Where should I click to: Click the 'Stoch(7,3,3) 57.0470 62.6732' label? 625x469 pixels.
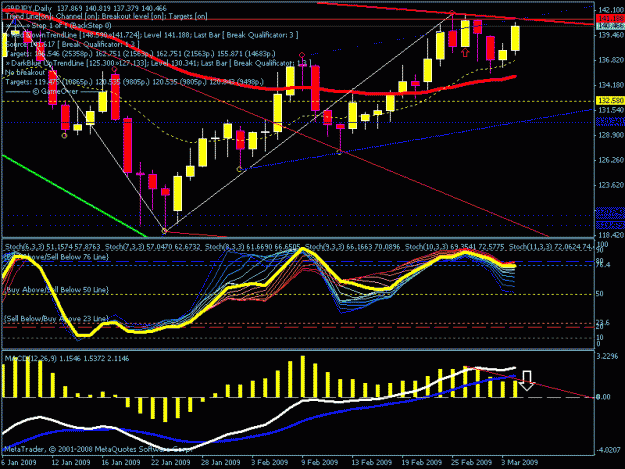tap(152, 247)
